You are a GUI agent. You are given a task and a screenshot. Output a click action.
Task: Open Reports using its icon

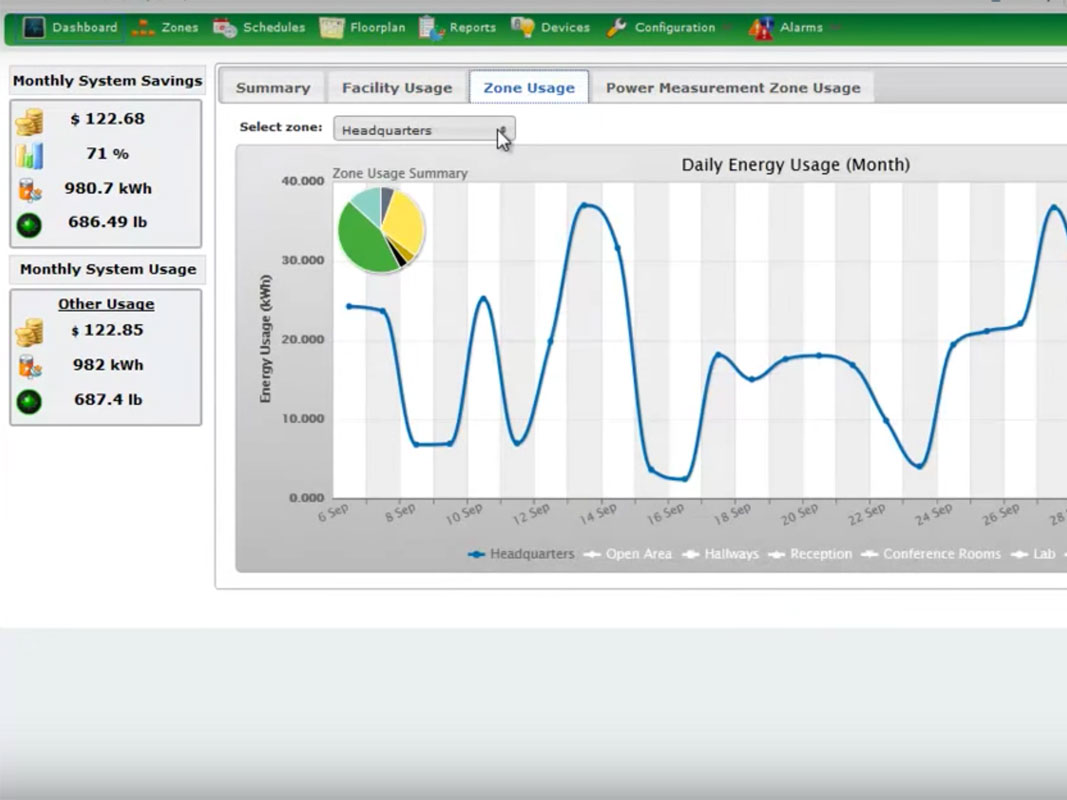click(x=432, y=28)
